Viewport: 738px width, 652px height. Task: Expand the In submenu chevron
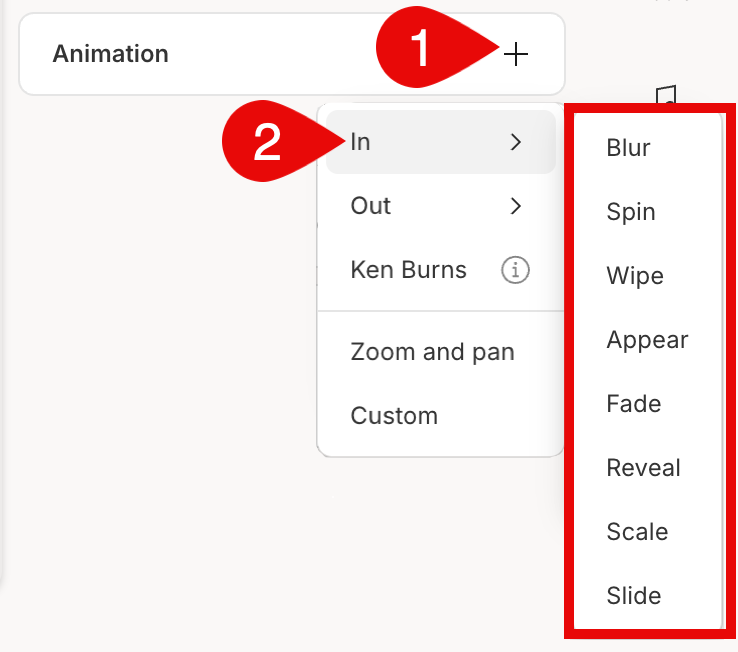[x=516, y=142]
